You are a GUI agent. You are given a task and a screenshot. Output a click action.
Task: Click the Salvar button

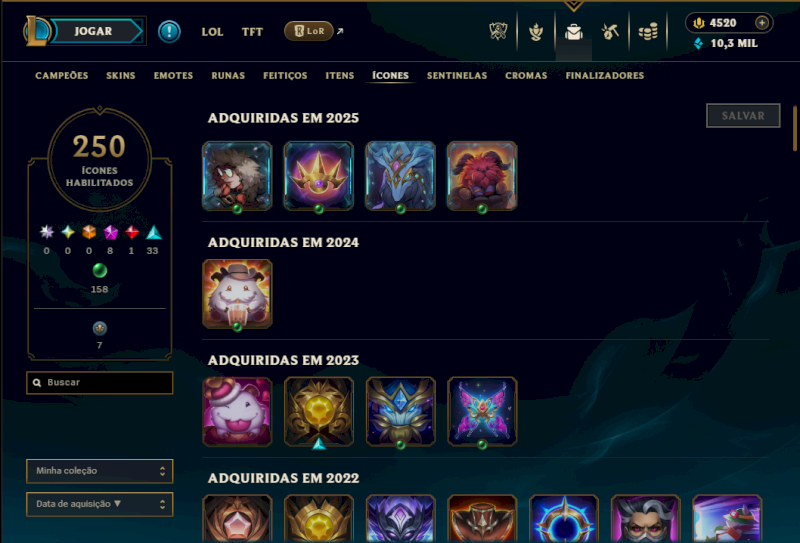[743, 116]
